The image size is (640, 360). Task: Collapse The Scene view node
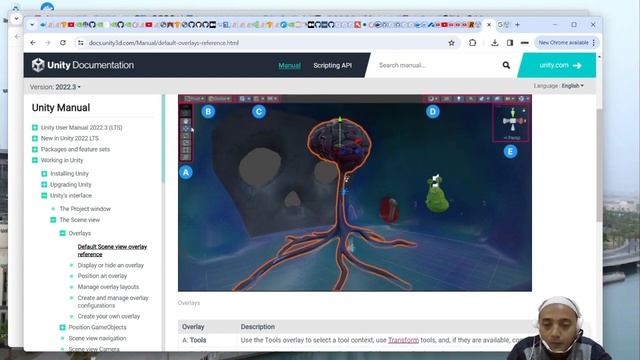click(x=53, y=220)
